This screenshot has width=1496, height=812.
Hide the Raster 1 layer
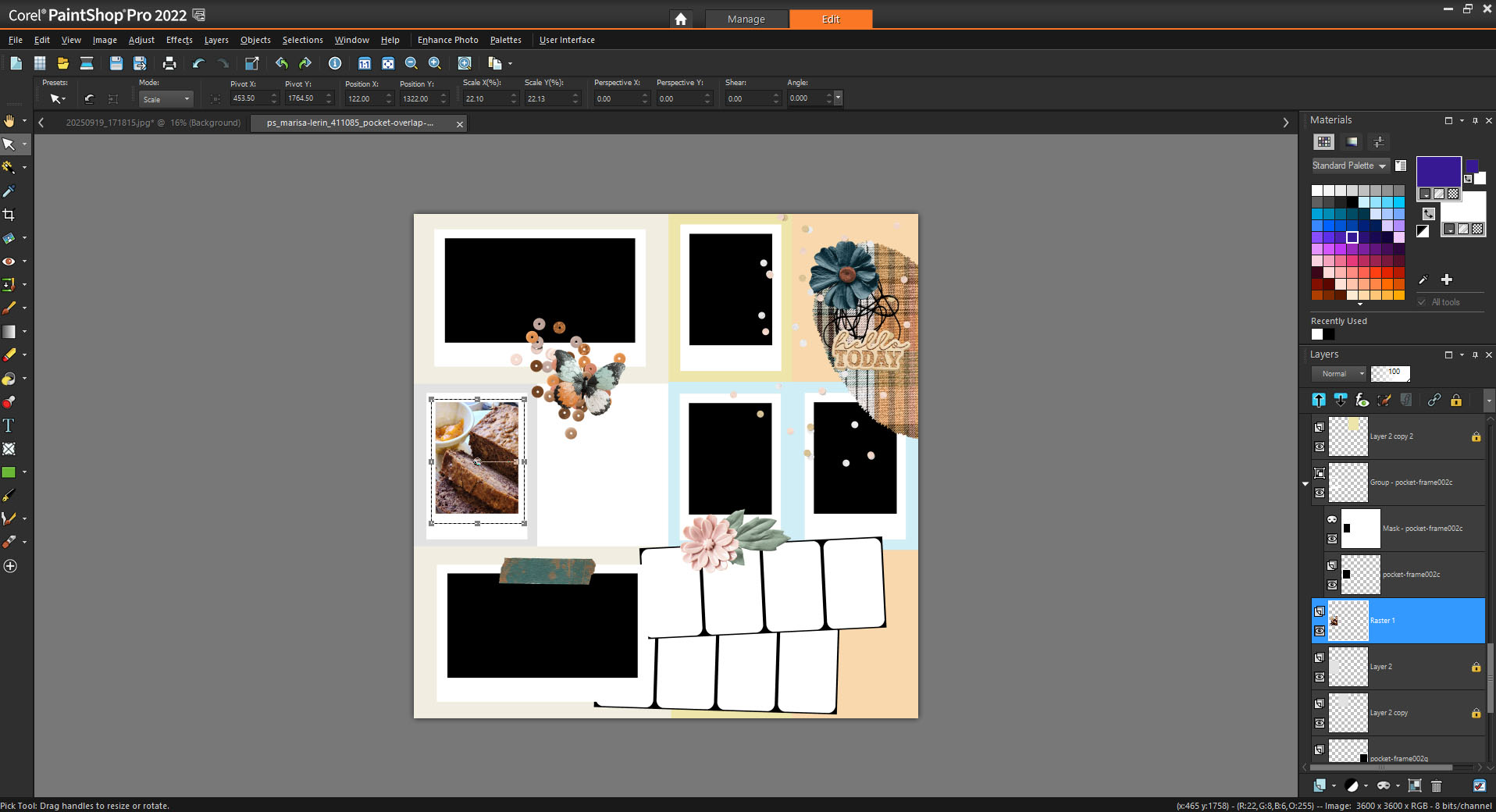(x=1320, y=631)
